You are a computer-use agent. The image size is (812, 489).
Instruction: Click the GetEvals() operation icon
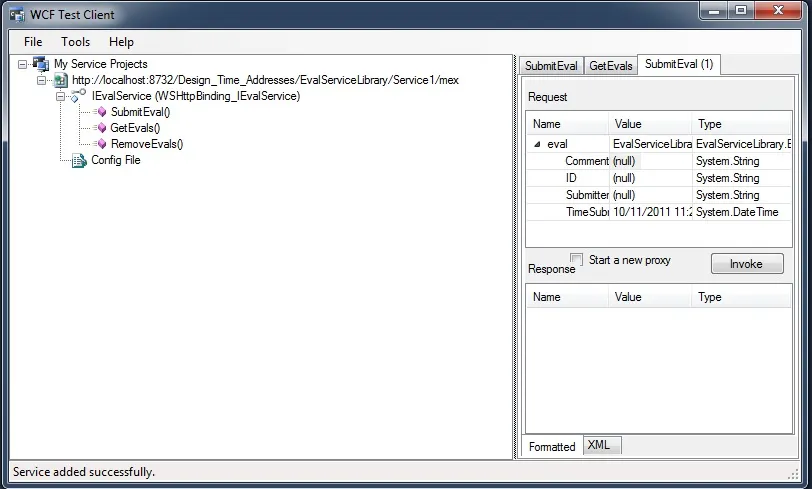coord(101,128)
